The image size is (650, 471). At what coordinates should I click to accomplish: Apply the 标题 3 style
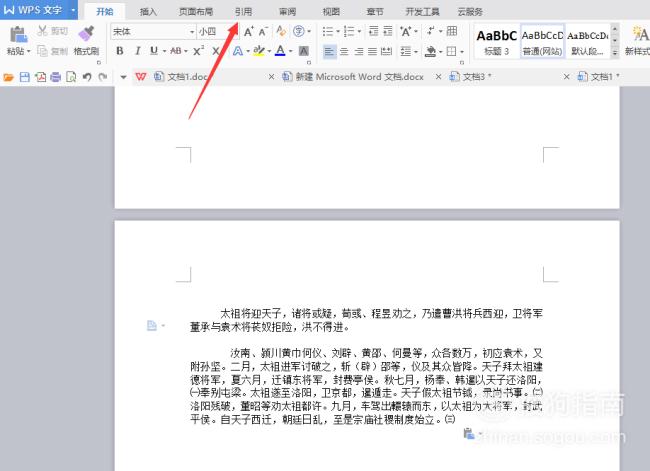pos(496,41)
